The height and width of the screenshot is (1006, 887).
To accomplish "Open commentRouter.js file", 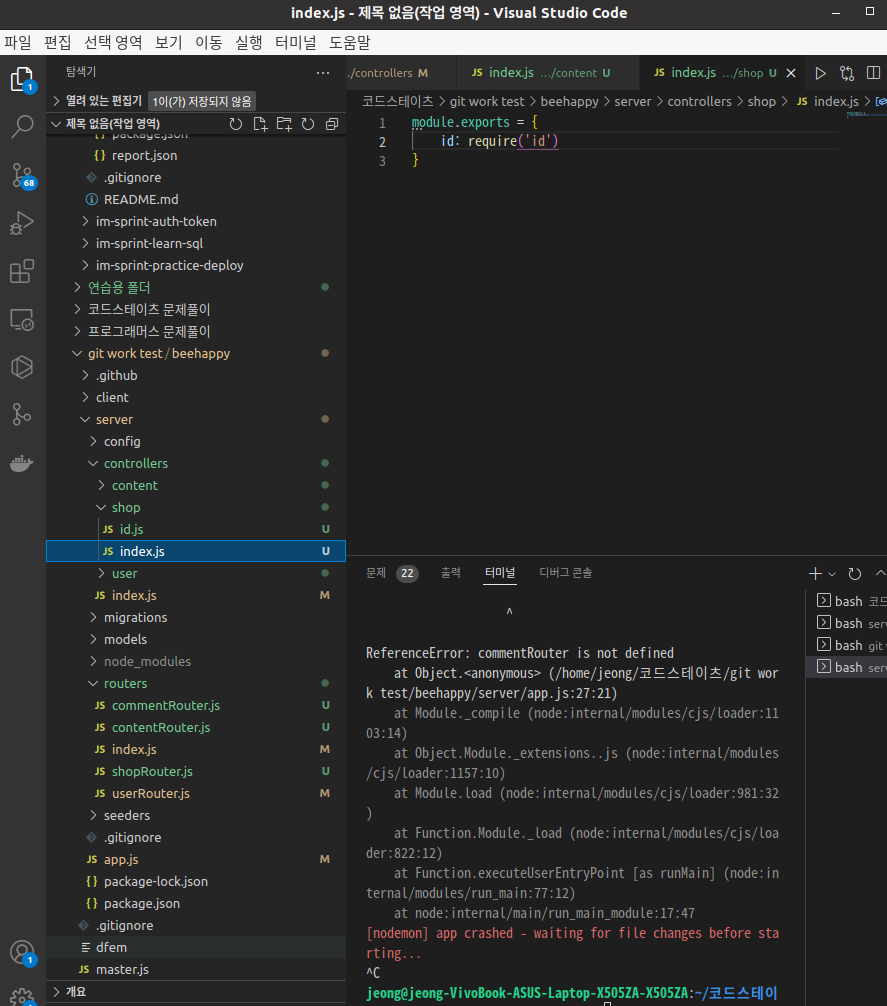I will tap(165, 706).
